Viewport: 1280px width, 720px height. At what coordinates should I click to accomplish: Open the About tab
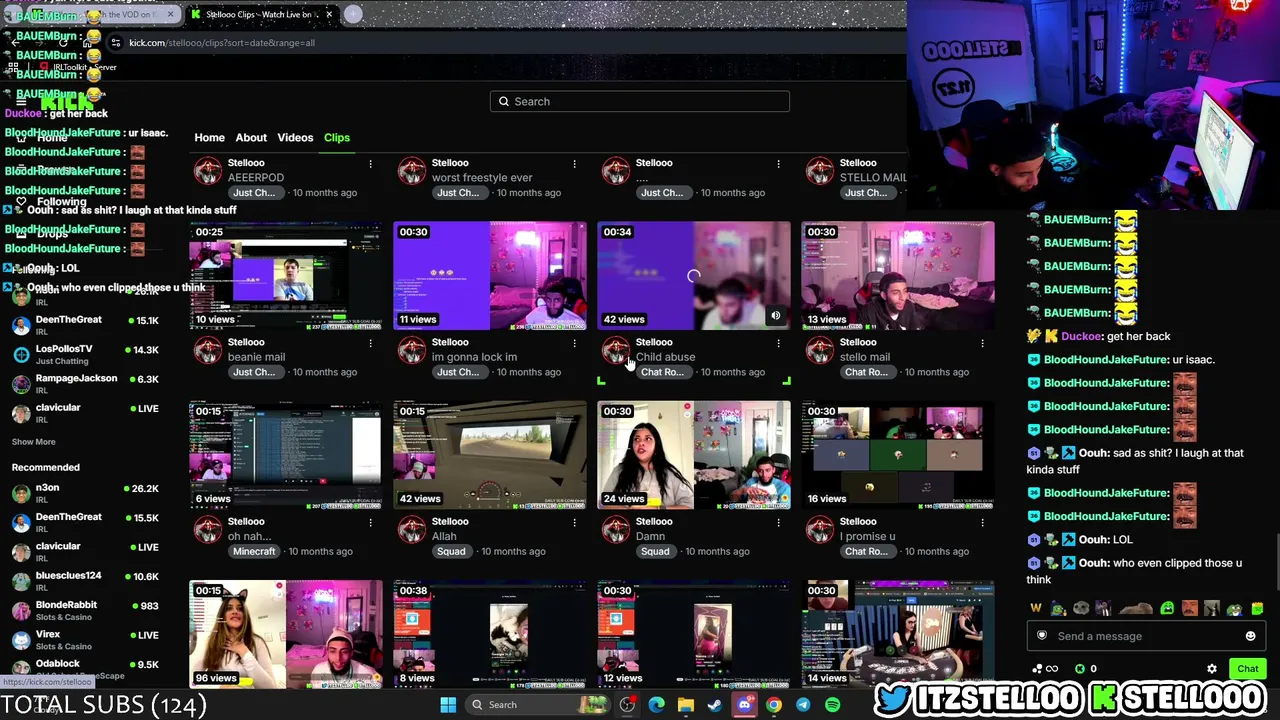click(x=251, y=137)
